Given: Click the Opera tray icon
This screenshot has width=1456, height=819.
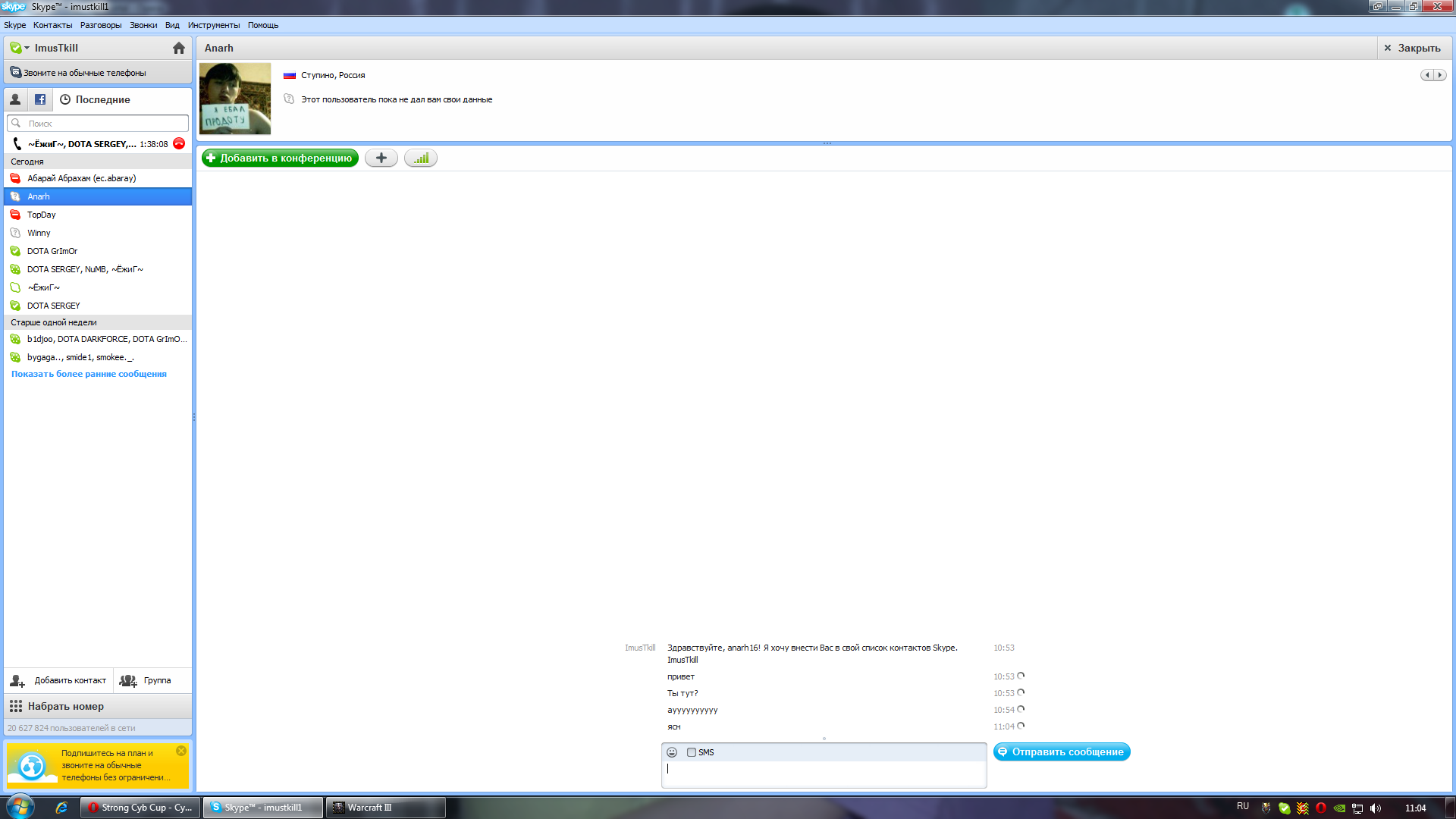Looking at the screenshot, I should pyautogui.click(x=1321, y=808).
